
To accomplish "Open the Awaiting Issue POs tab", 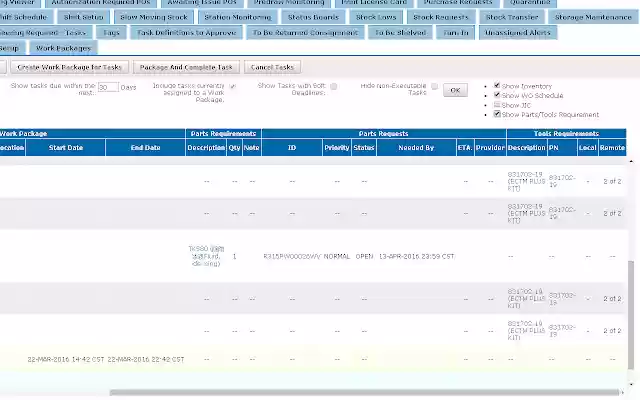I will click(x=202, y=2).
